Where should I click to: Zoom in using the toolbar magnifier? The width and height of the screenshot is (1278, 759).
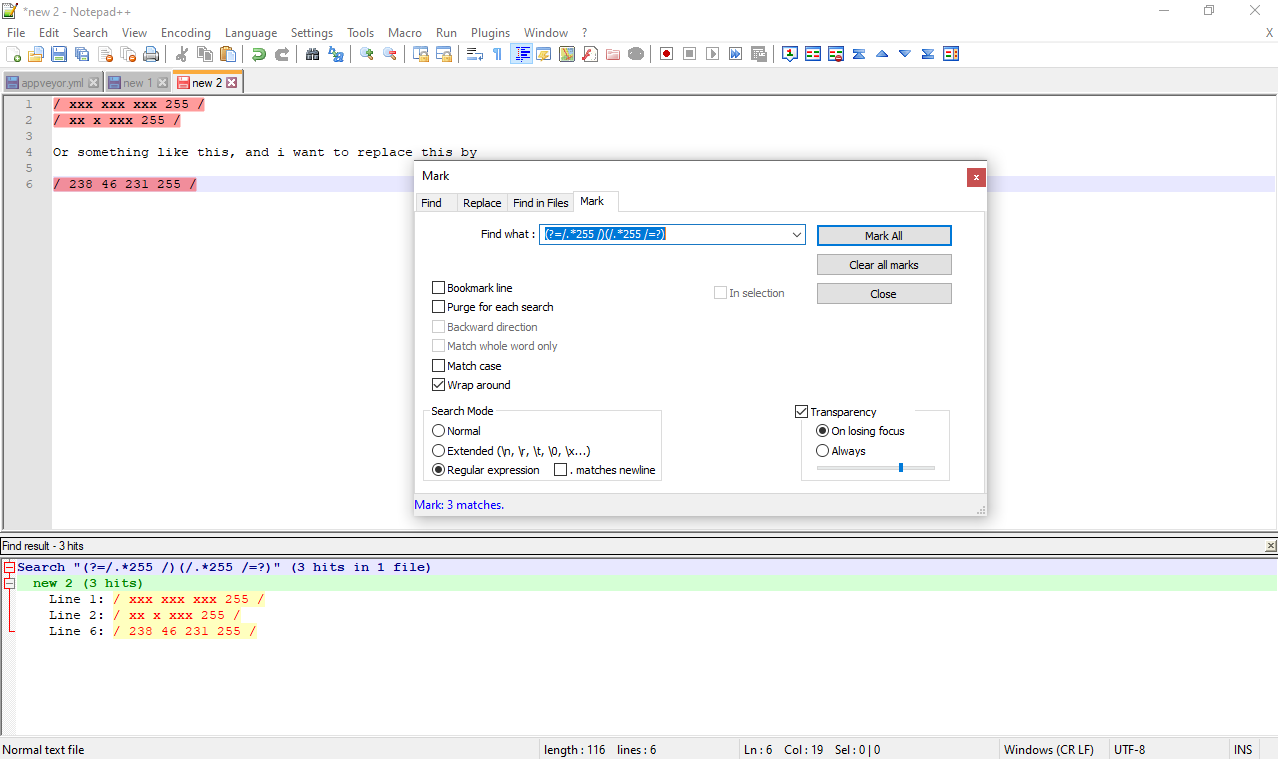367,54
